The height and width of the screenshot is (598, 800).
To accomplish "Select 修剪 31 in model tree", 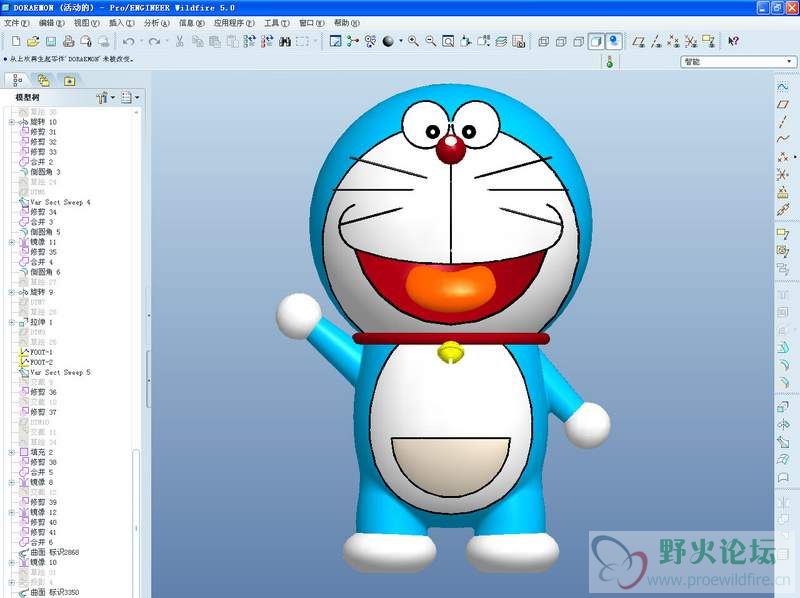I will (x=38, y=132).
